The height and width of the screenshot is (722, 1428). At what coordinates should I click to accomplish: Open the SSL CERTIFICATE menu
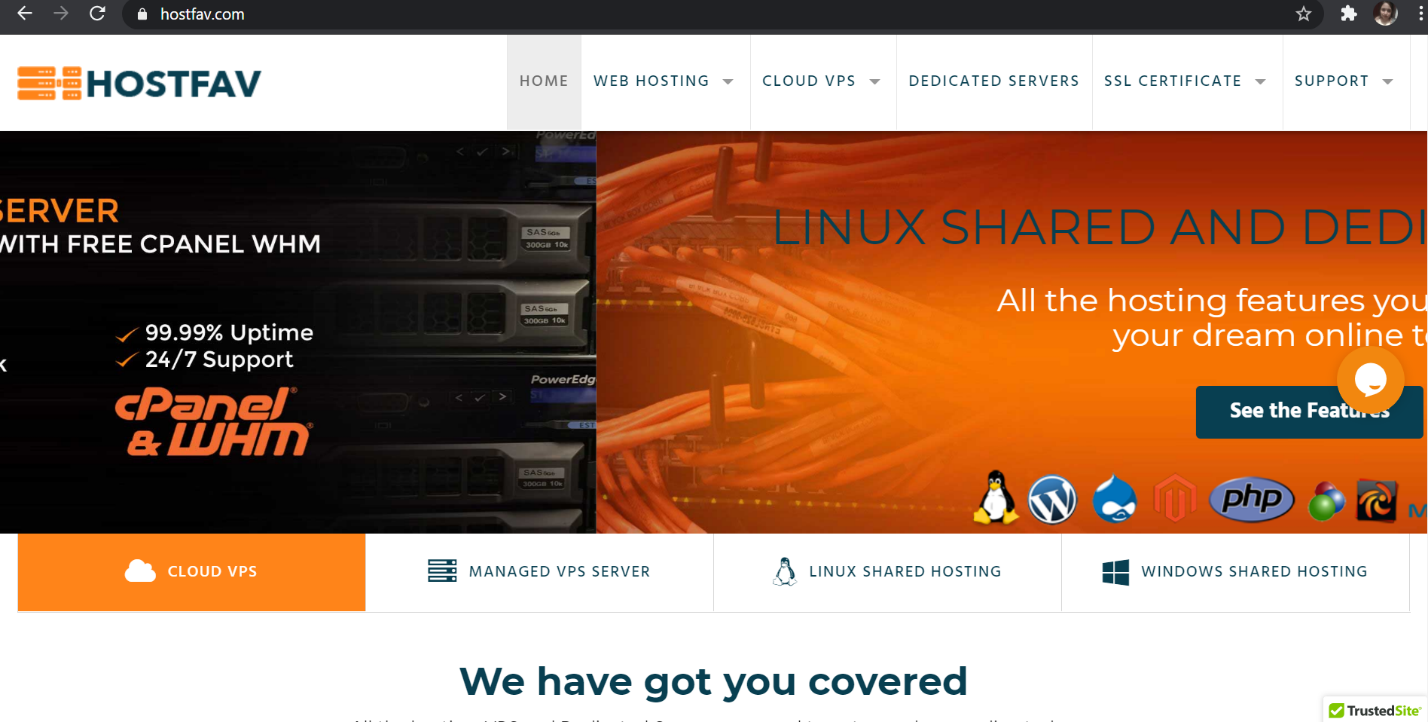click(1173, 81)
